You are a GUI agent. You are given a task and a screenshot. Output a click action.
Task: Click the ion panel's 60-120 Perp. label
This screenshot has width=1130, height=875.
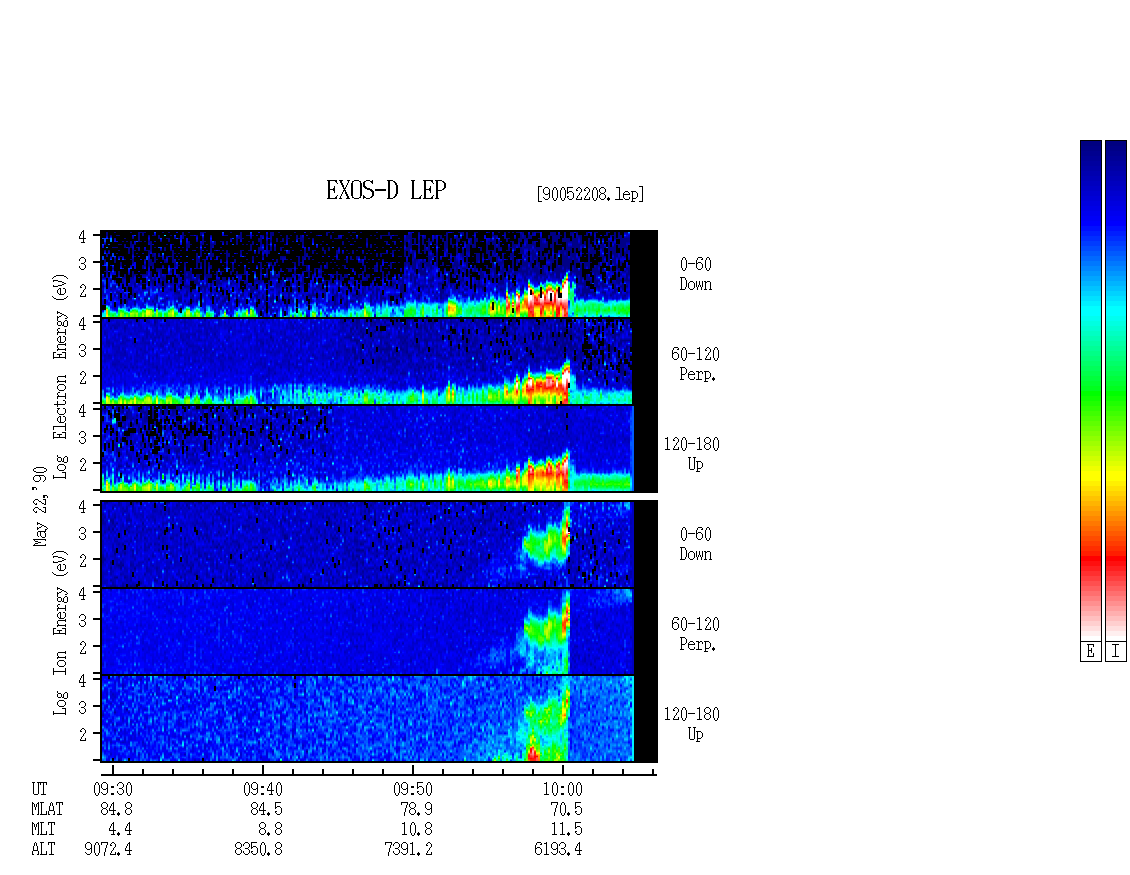click(x=695, y=634)
